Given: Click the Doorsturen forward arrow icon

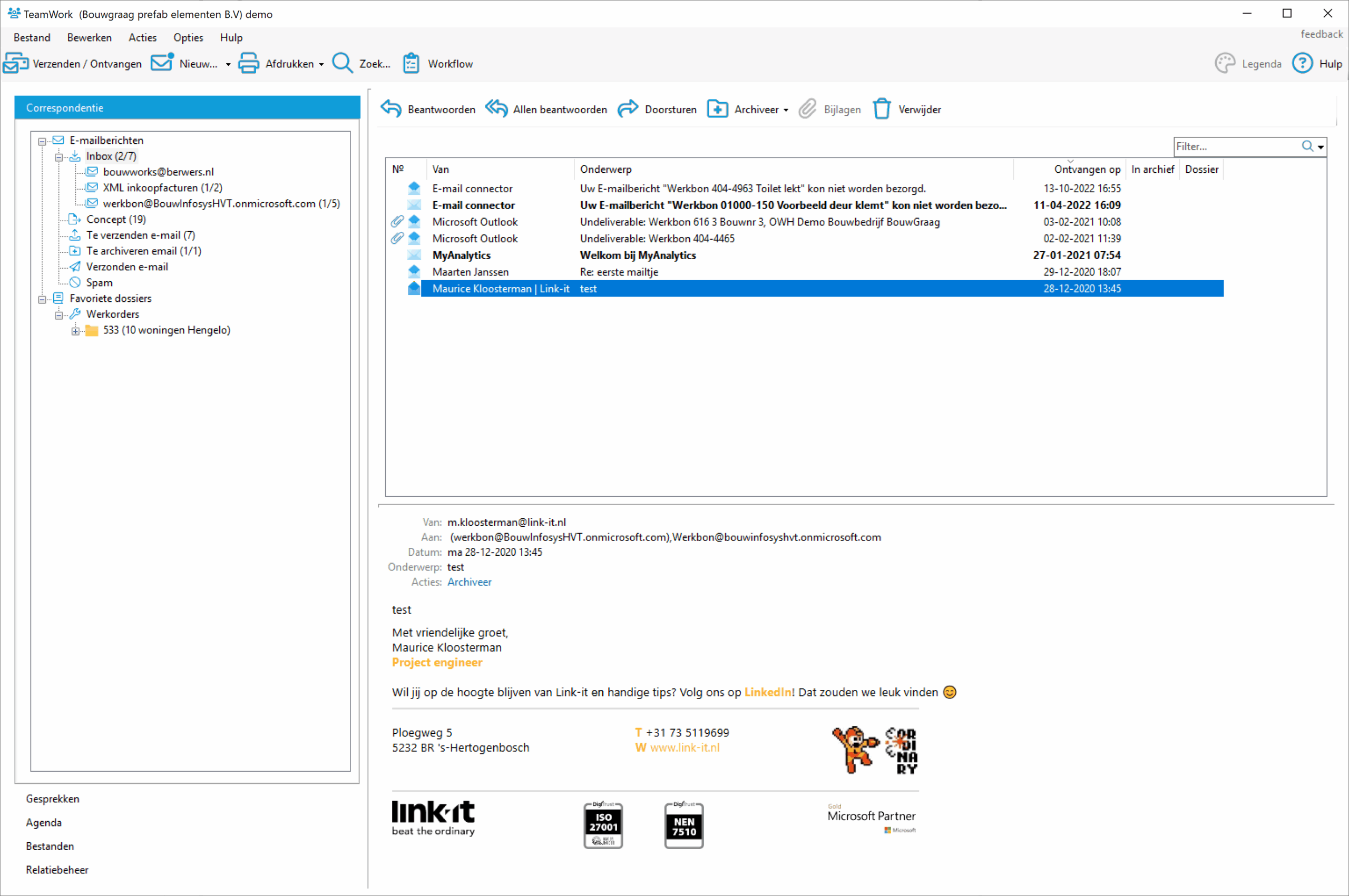Looking at the screenshot, I should (x=628, y=109).
